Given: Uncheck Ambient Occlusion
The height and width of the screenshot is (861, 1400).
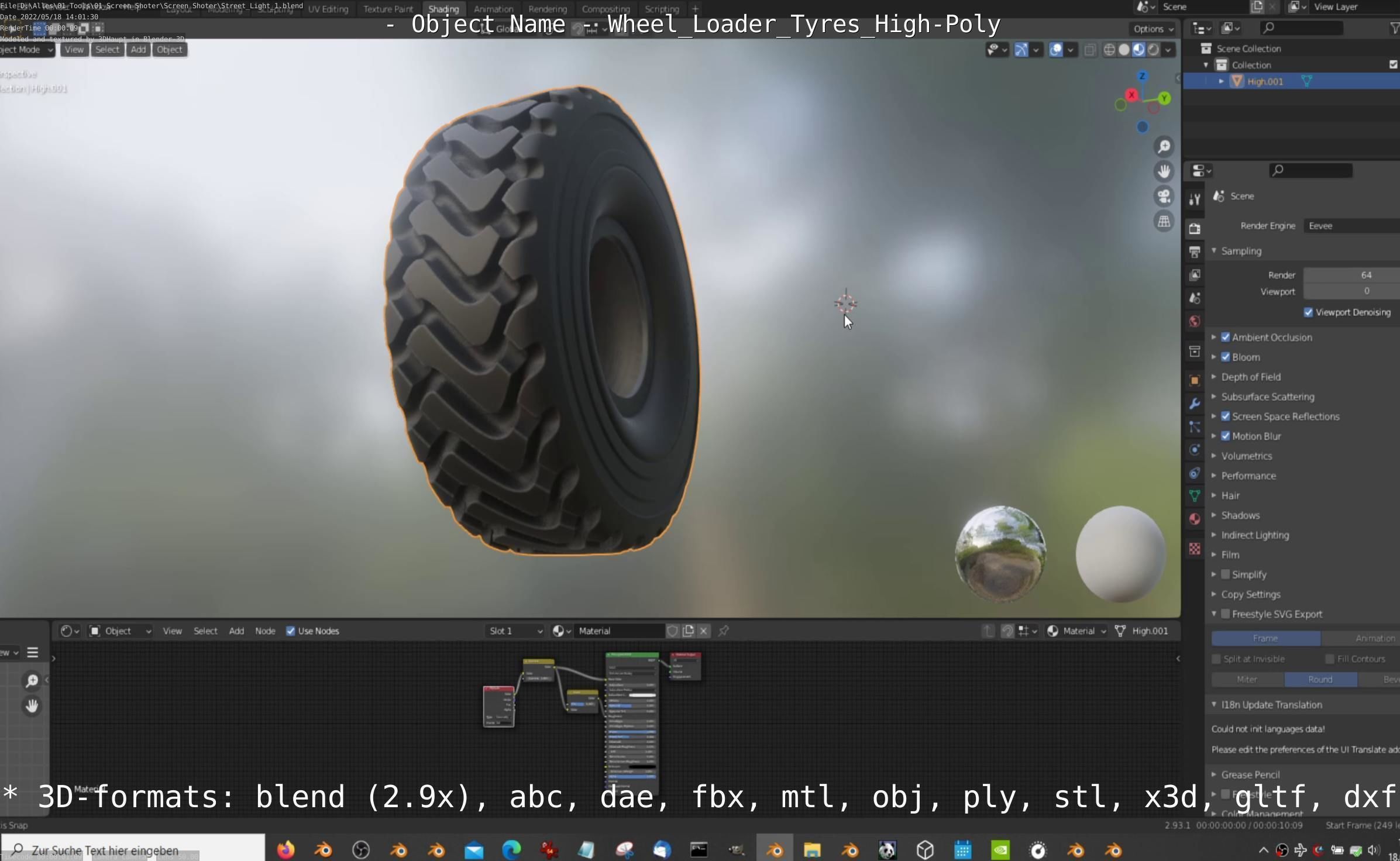Looking at the screenshot, I should tap(1225, 337).
